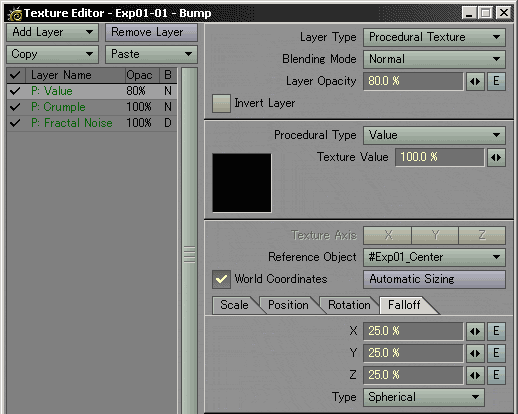Click the Falloff Z 25.0 % field

point(413,375)
